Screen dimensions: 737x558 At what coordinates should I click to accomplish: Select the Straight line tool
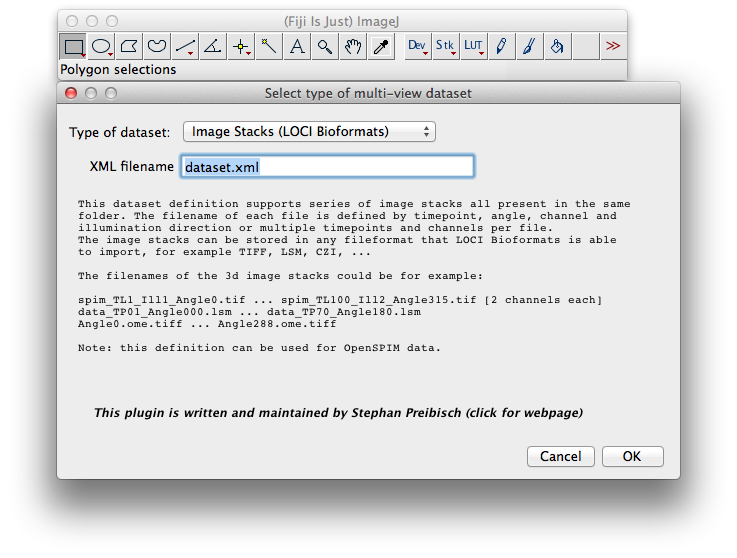click(x=185, y=46)
